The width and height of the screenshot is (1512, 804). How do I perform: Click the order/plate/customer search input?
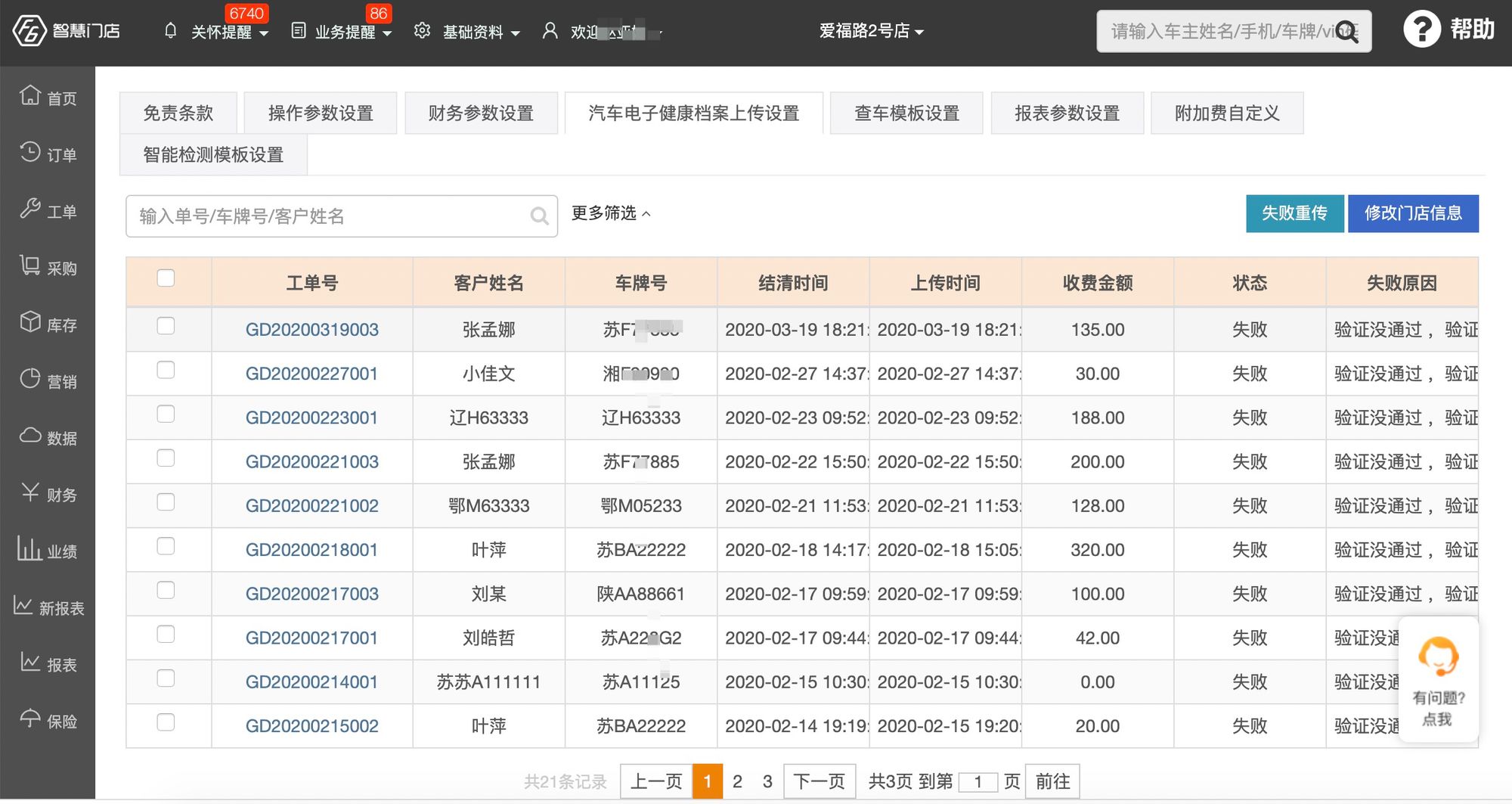click(x=342, y=216)
